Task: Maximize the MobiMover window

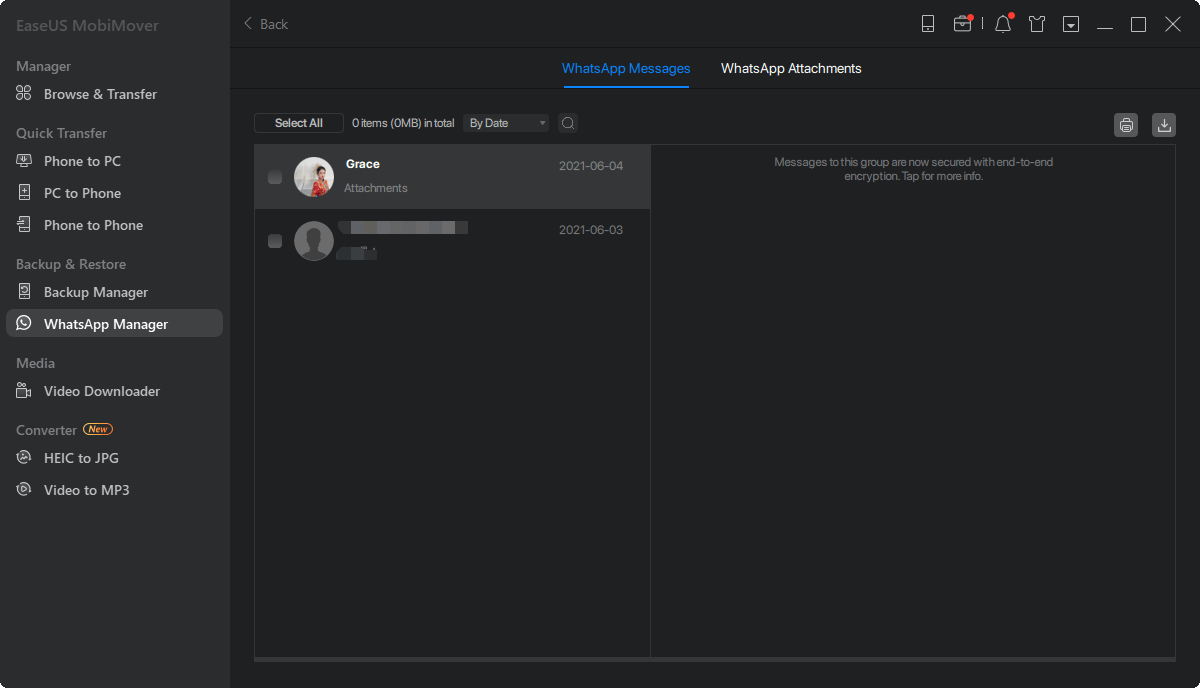Action: pos(1138,24)
